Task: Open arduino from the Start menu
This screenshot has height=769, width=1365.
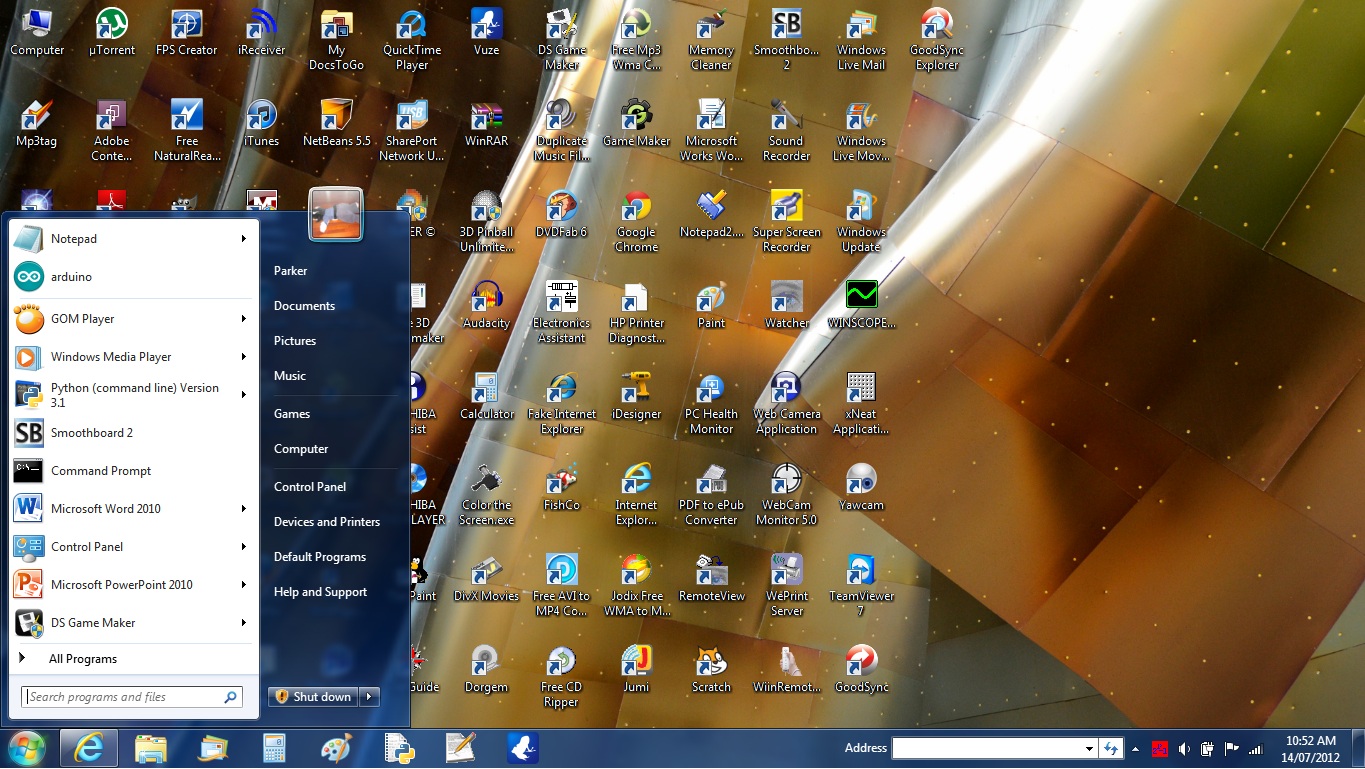Action: 132,277
